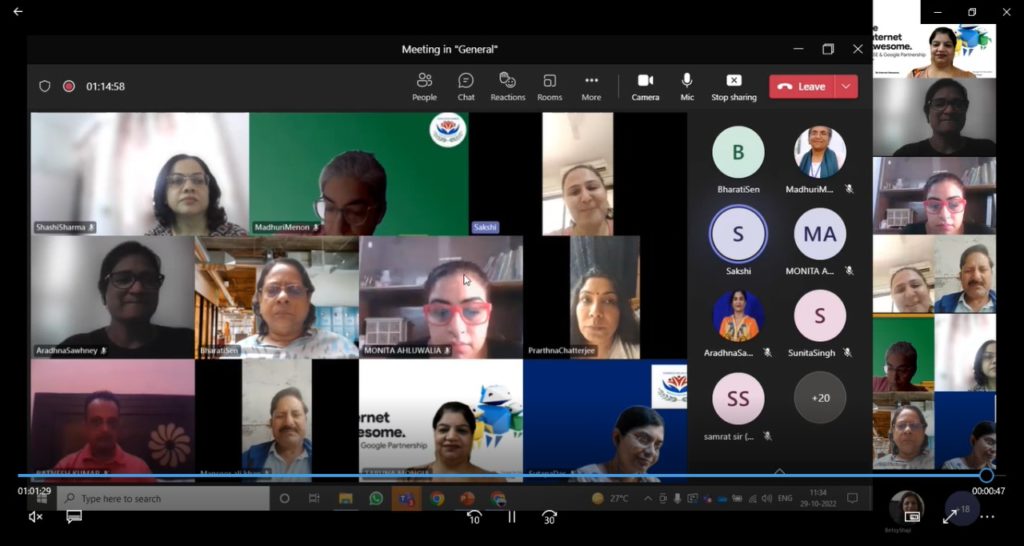Image resolution: width=1024 pixels, height=546 pixels.
Task: Open the meeting Chat panel
Action: (466, 86)
